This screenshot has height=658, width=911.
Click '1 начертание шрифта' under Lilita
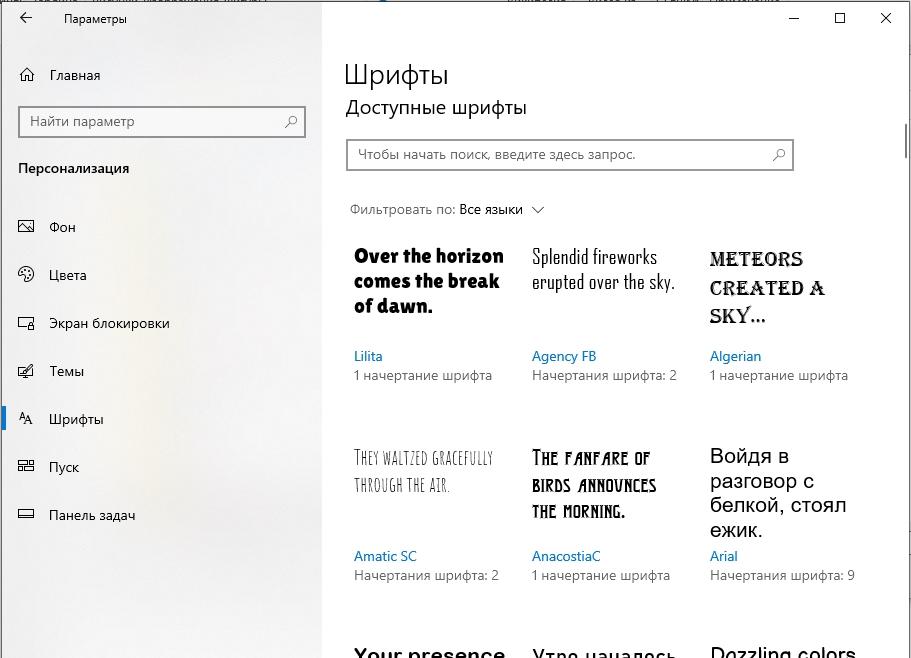(x=422, y=376)
